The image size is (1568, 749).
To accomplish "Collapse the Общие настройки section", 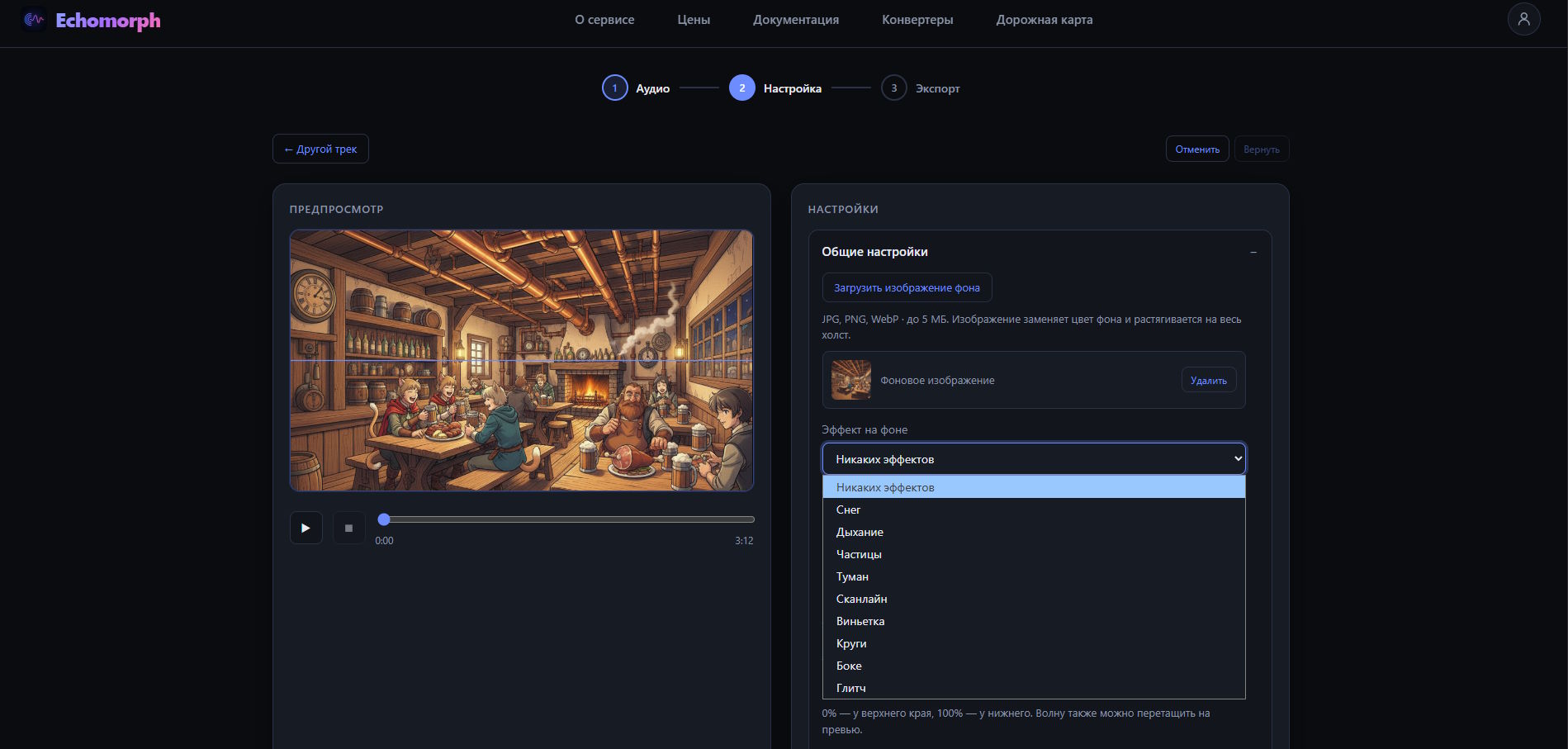I will coord(1253,252).
